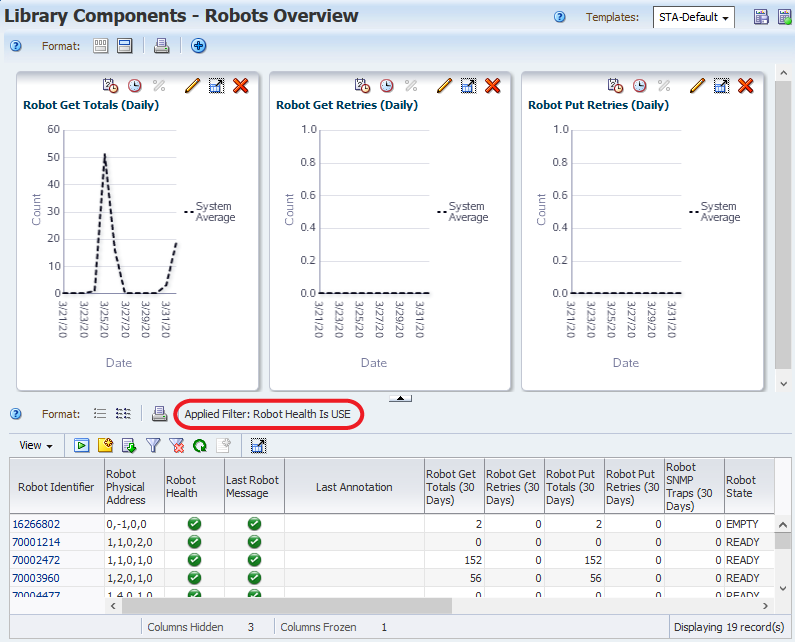
Task: Edit the Robot Get Retries graph with pencil
Action: tap(445, 86)
